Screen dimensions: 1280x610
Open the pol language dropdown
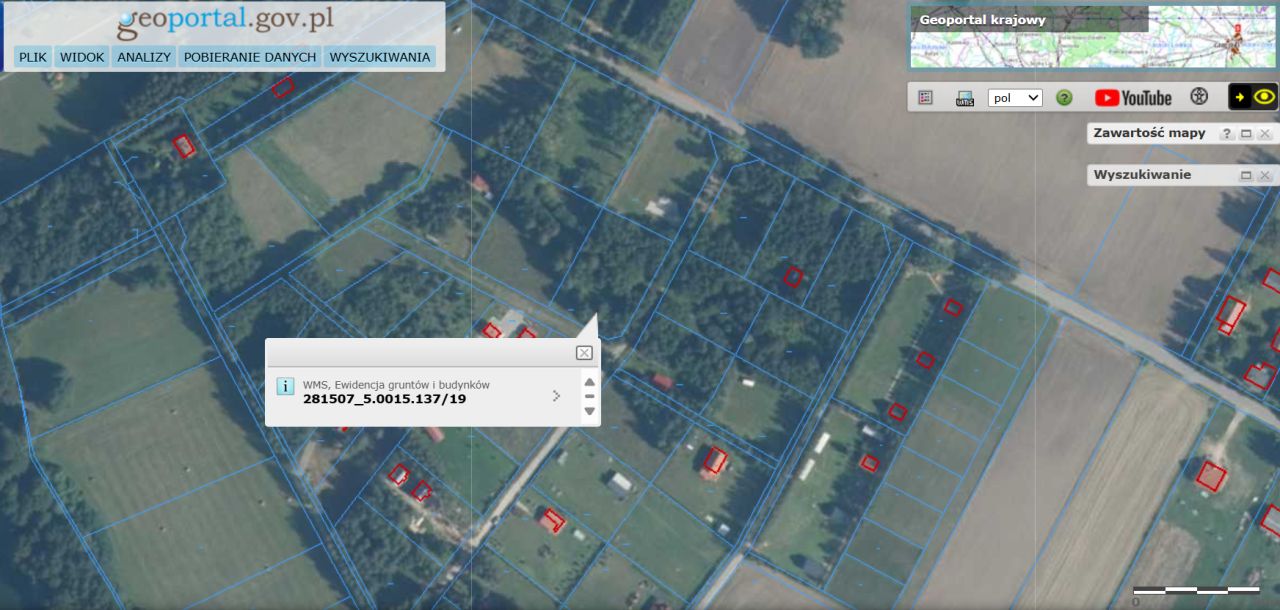(1015, 98)
